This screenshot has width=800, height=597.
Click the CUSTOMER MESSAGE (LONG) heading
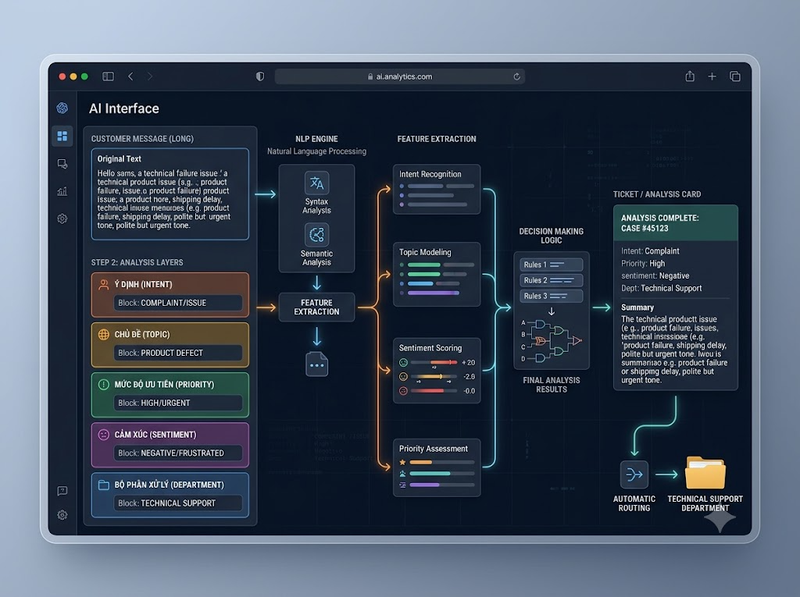142,139
